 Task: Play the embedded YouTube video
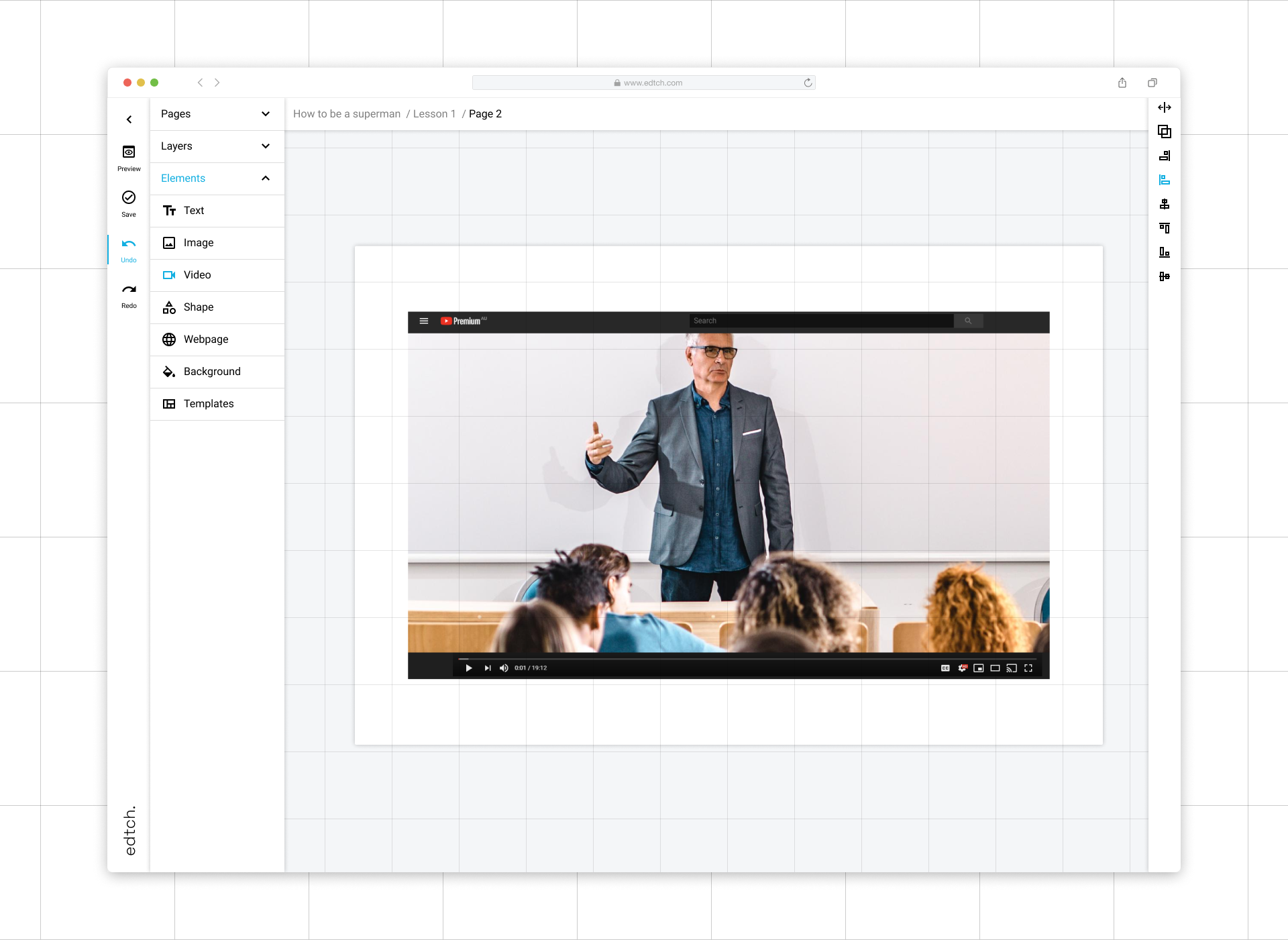point(469,668)
